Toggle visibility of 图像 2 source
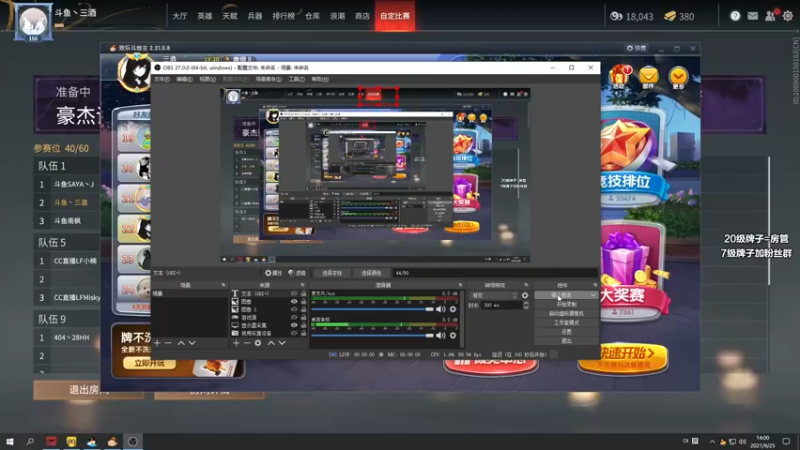The height and width of the screenshot is (450, 800). point(294,309)
